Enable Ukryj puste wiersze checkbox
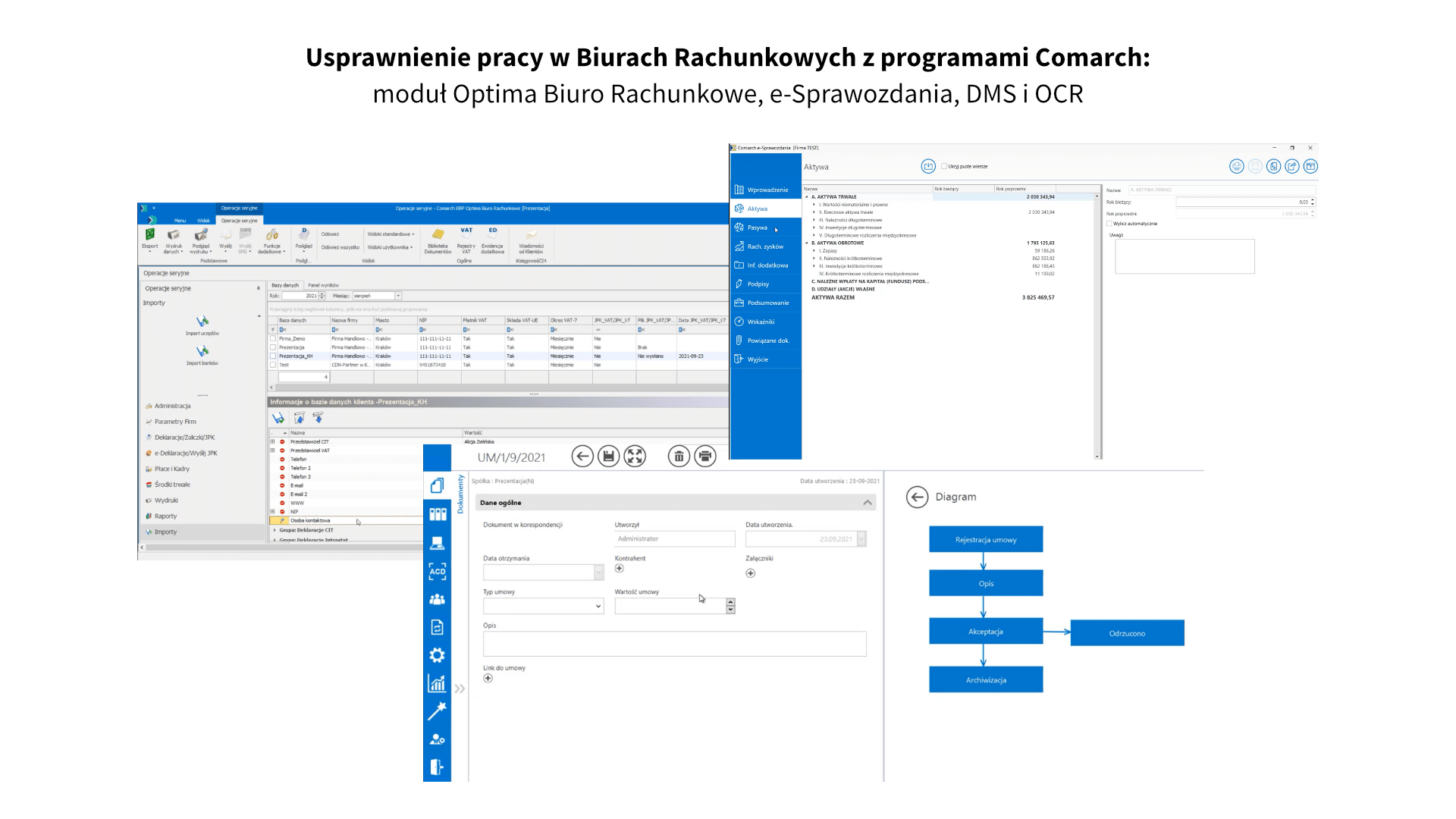This screenshot has height=819, width=1456. 944,166
